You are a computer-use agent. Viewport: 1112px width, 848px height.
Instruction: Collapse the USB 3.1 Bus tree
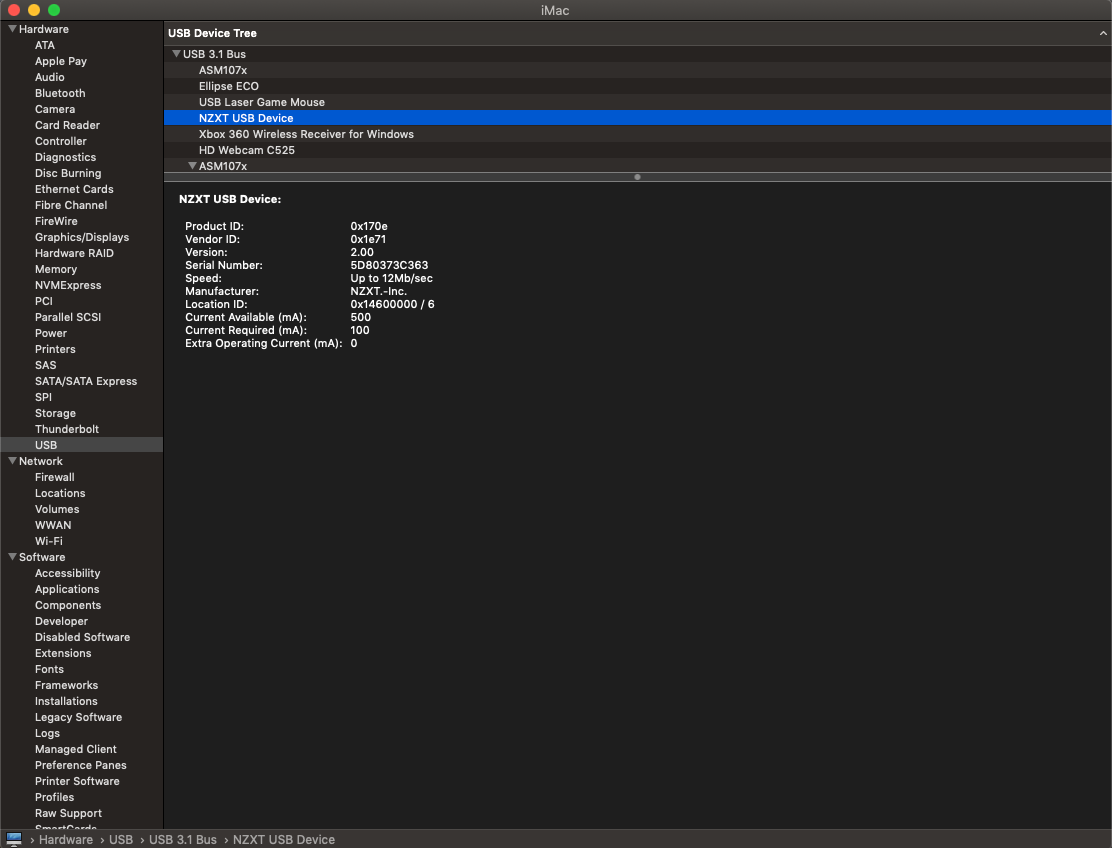pos(176,54)
